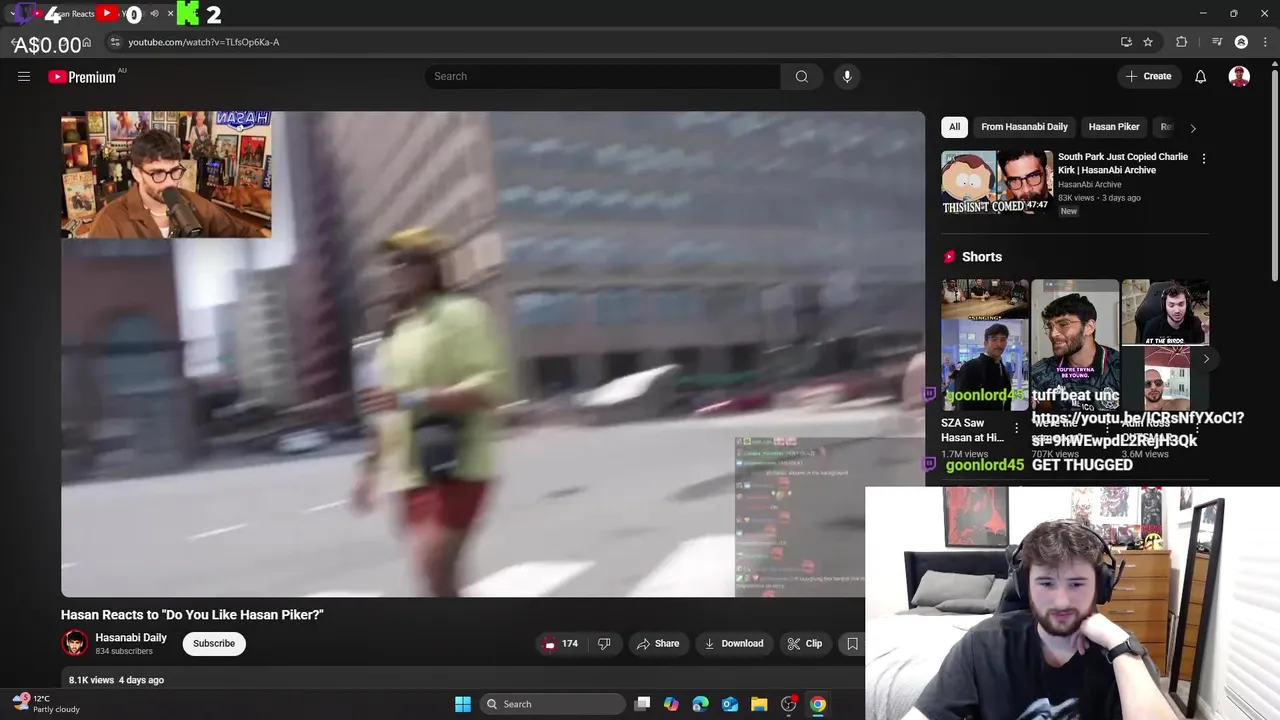Open South Park Just Copied Charlie Kirk video
Screen dimensions: 1280x720
(x=1123, y=163)
